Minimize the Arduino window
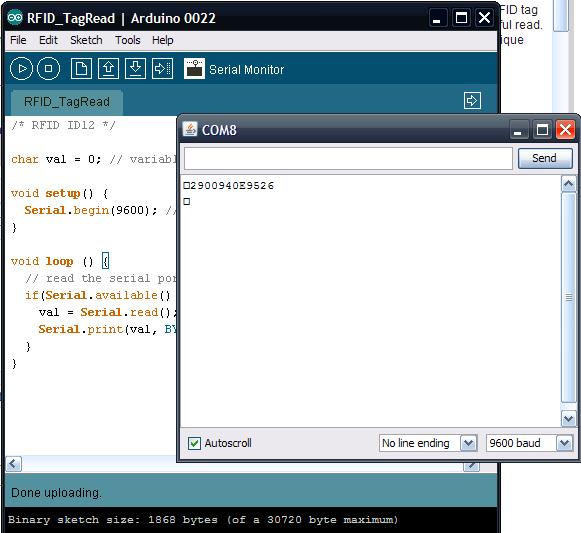581x533 pixels. click(437, 18)
